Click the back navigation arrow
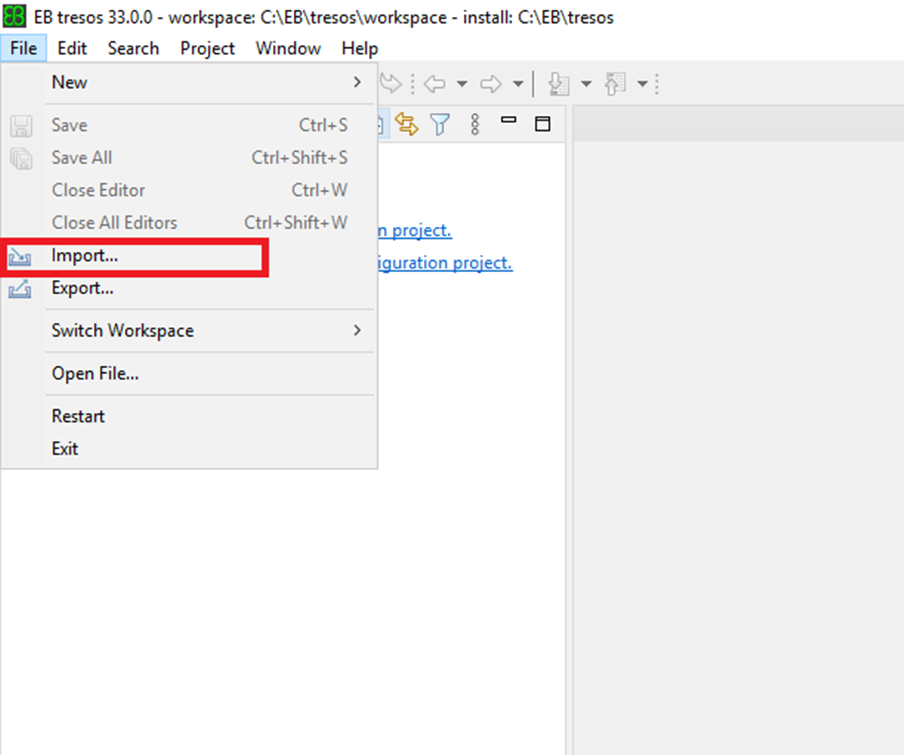Image resolution: width=905 pixels, height=755 pixels. 435,84
